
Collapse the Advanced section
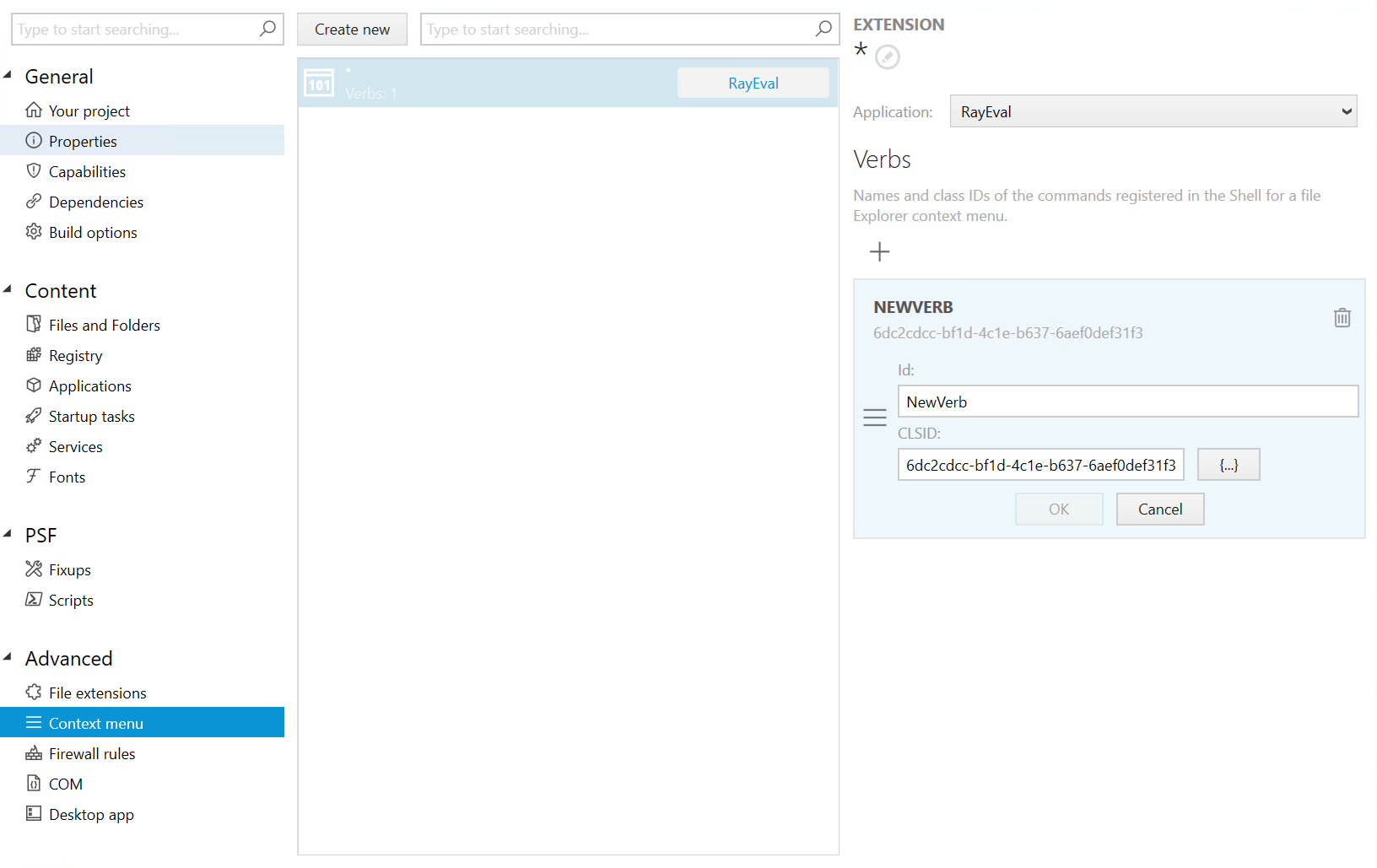(x=8, y=656)
